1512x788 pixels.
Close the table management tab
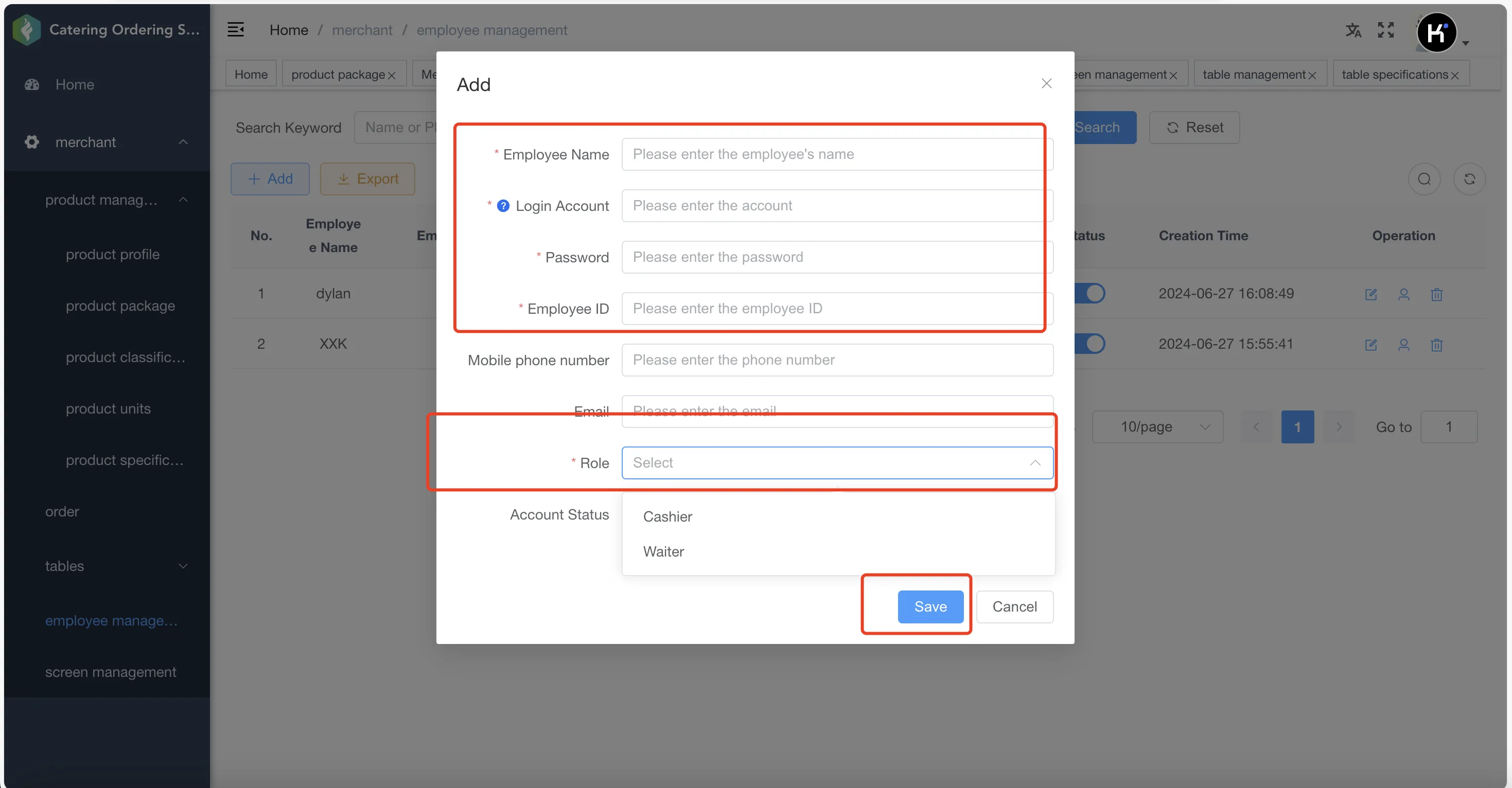[x=1312, y=75]
